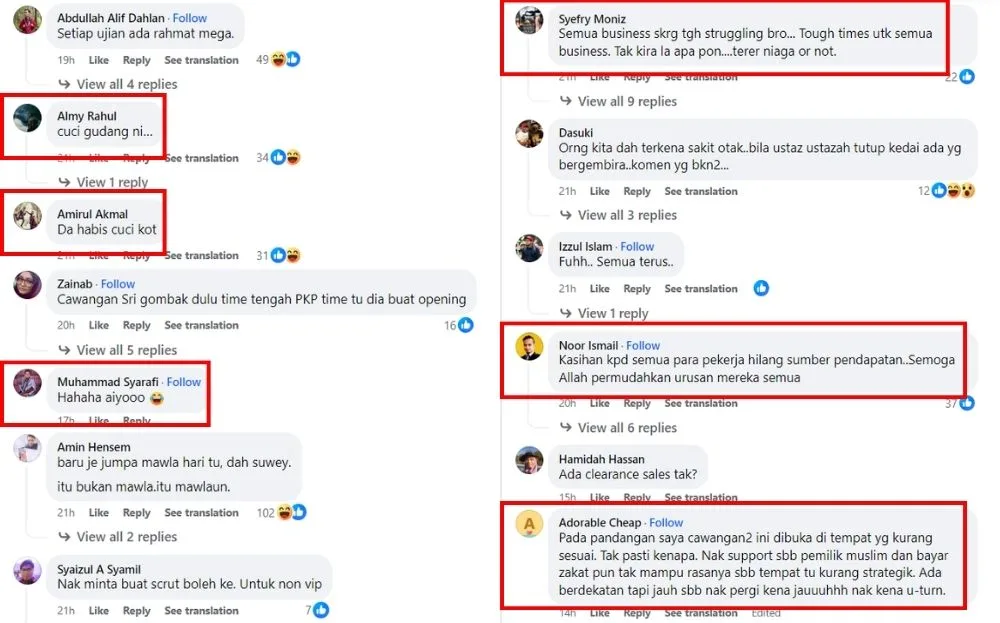Image resolution: width=1000 pixels, height=623 pixels.
Task: Click reactions on Amin Hensem's comment
Action: click(291, 513)
